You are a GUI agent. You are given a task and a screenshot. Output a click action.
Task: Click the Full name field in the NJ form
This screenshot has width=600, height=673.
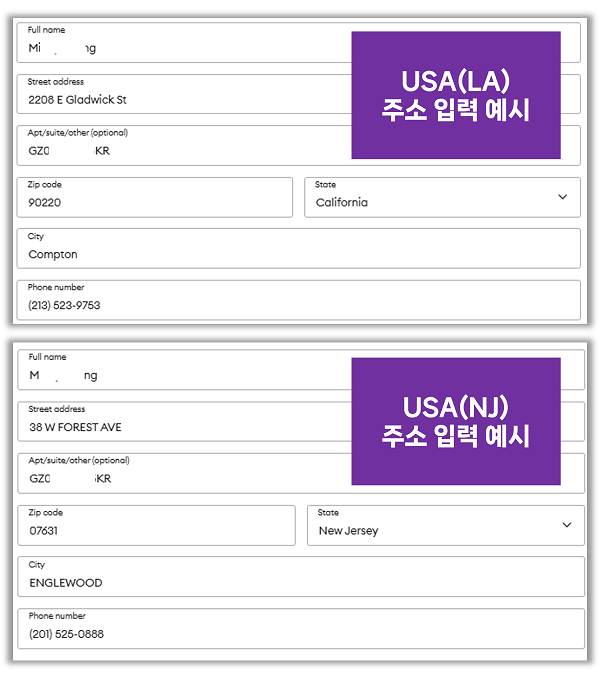180,370
